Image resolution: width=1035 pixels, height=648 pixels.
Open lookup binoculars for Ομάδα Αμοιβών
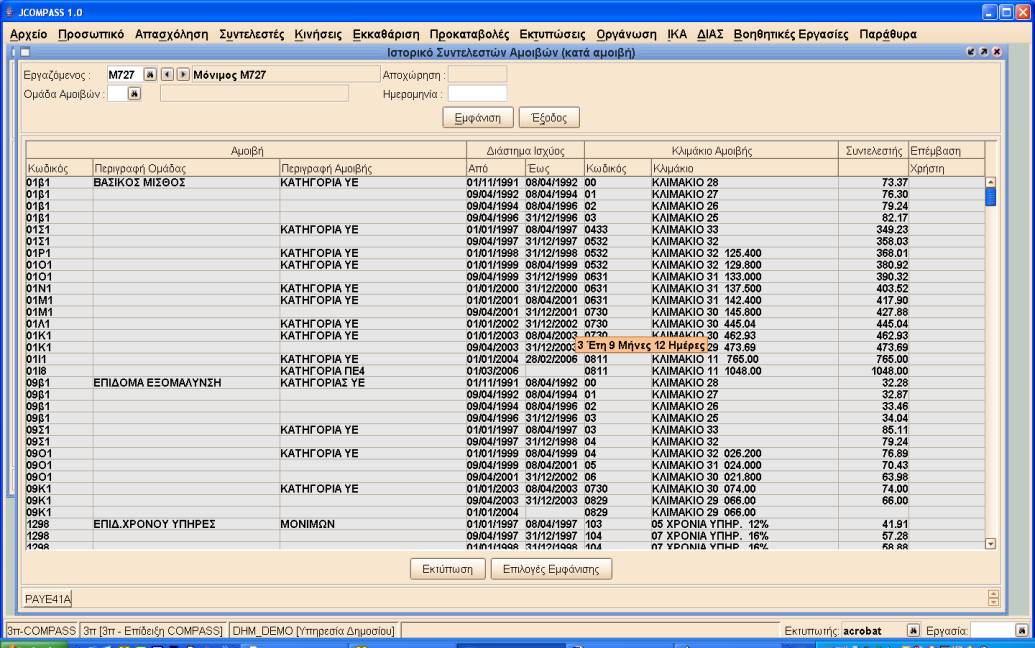[134, 94]
